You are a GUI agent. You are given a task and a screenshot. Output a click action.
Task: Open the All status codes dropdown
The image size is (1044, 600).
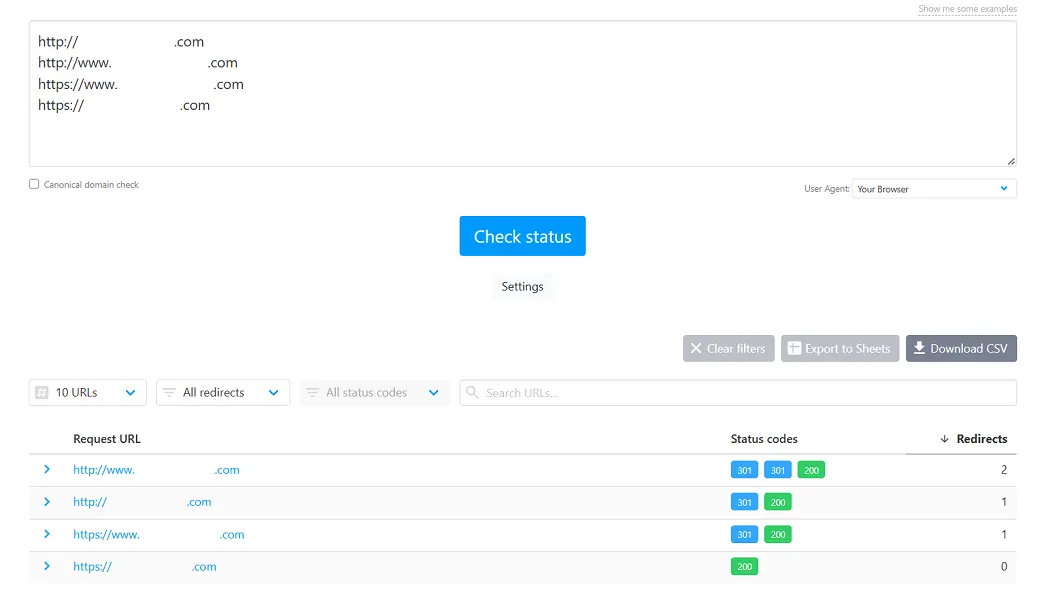[374, 392]
